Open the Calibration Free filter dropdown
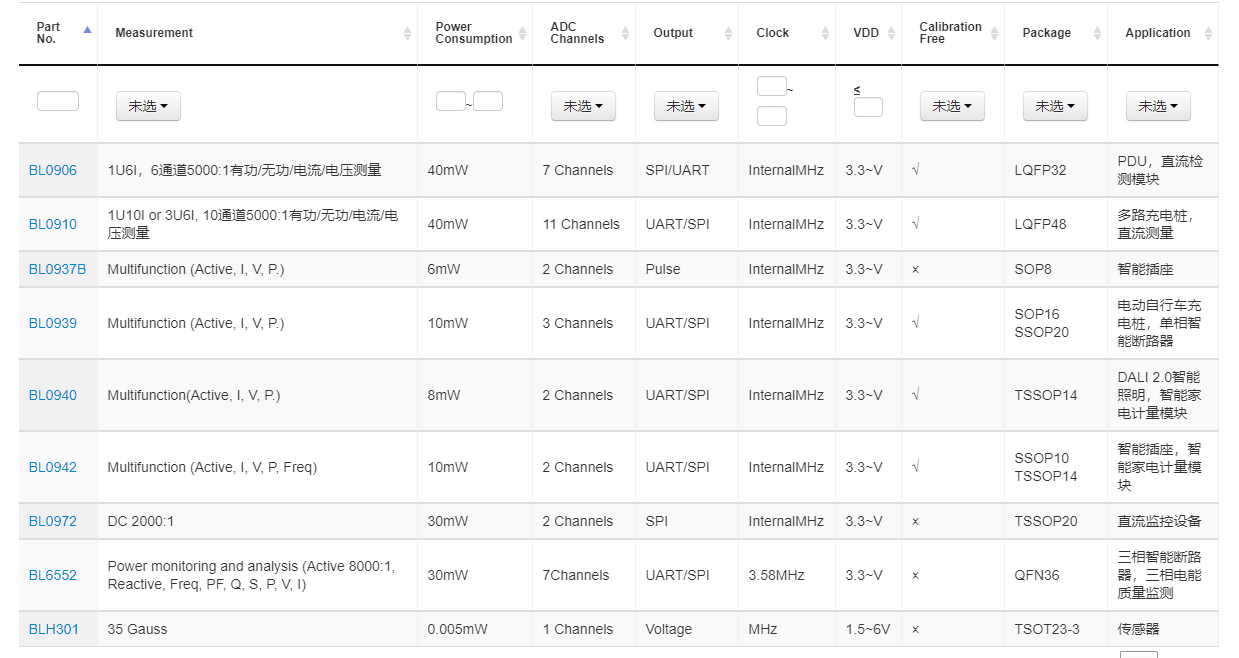Viewport: 1239px width, 658px height. 952,105
